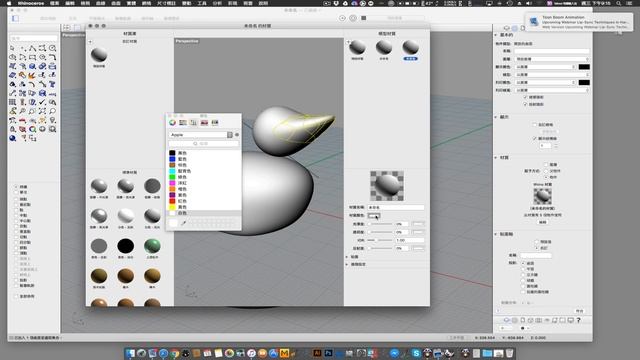This screenshot has height=360, width=640.
Task: Toggle the Mid (中點) object snap checkbox
Action: click(16, 215)
